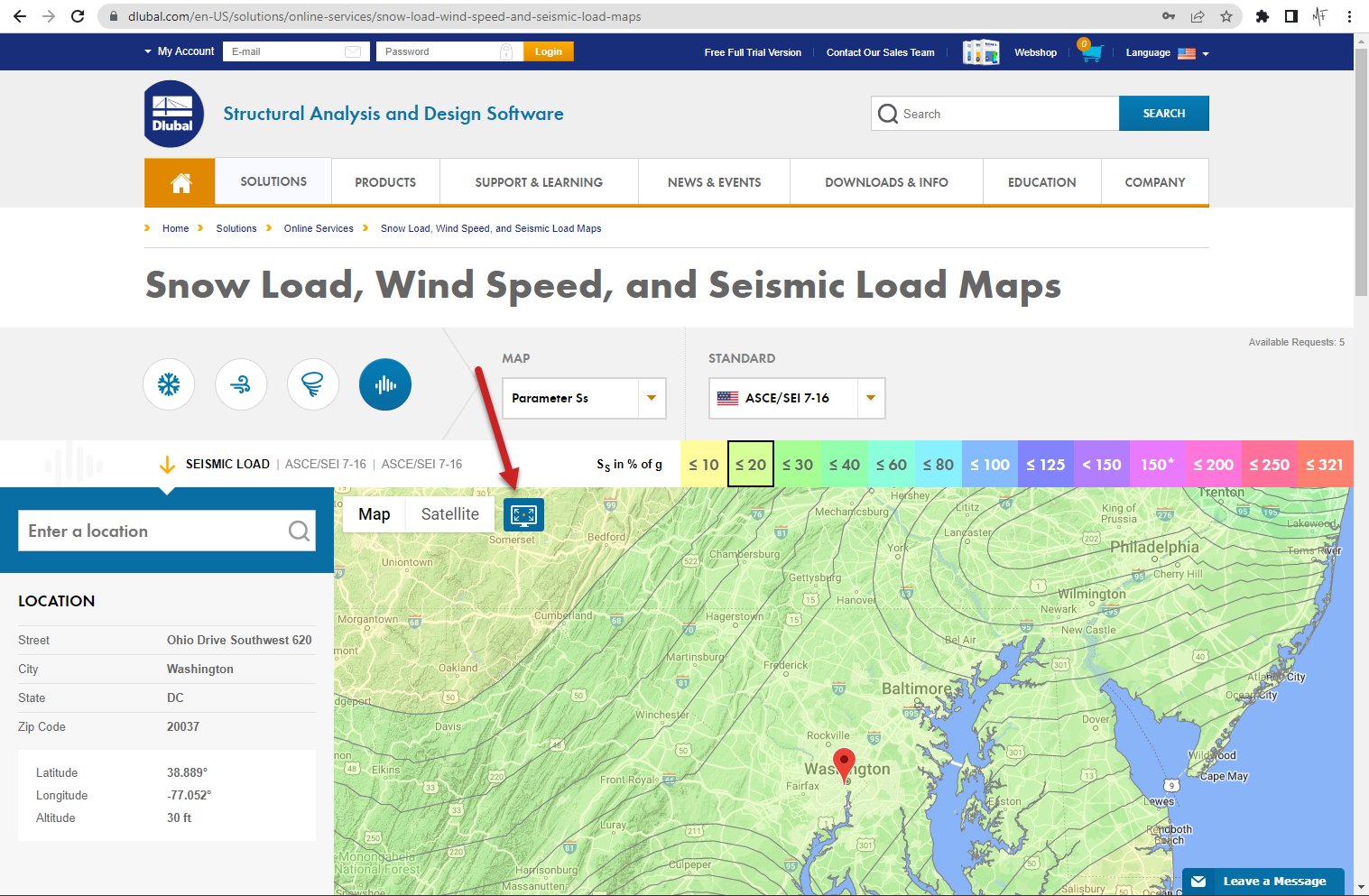Viewport: 1369px width, 896px height.
Task: Click the Dlubal logo
Action: tap(172, 113)
